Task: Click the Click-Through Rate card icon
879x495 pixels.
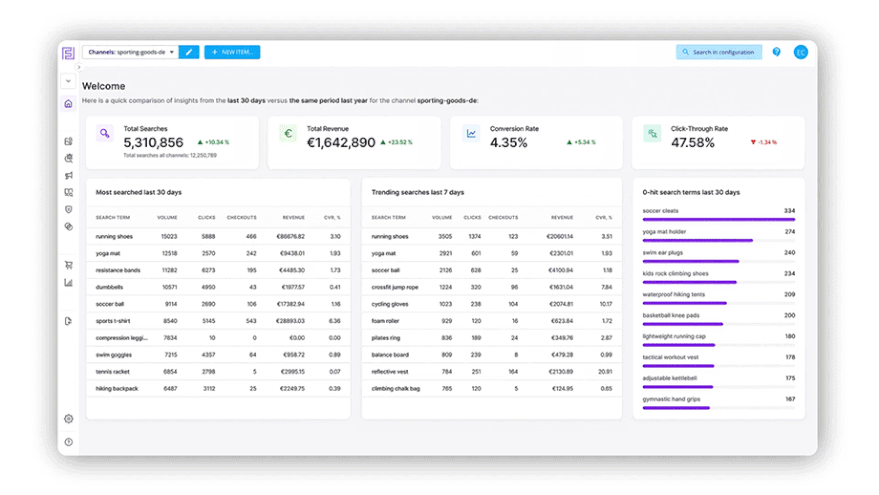Action: 653,133
